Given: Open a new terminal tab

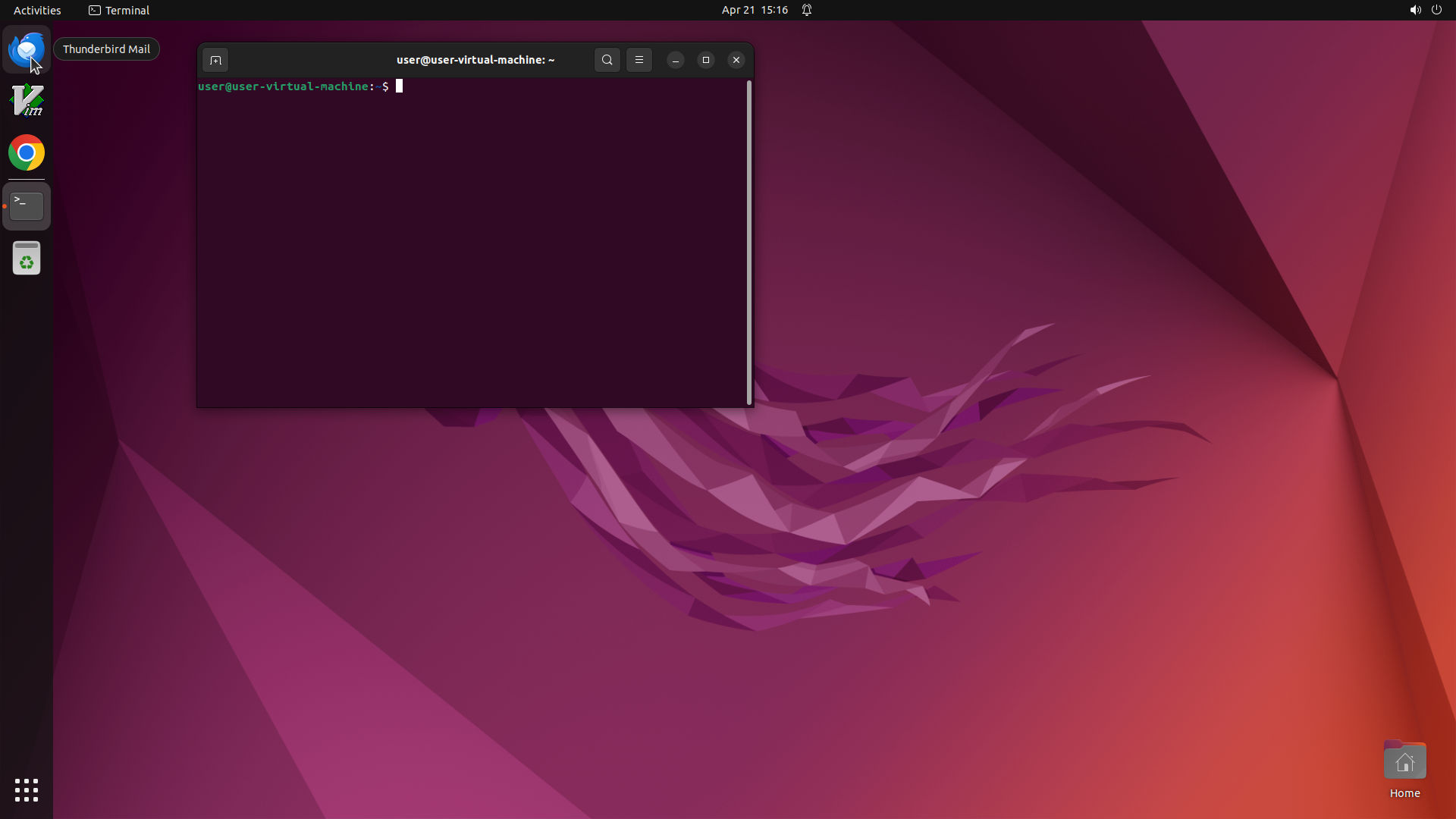Looking at the screenshot, I should tap(215, 60).
